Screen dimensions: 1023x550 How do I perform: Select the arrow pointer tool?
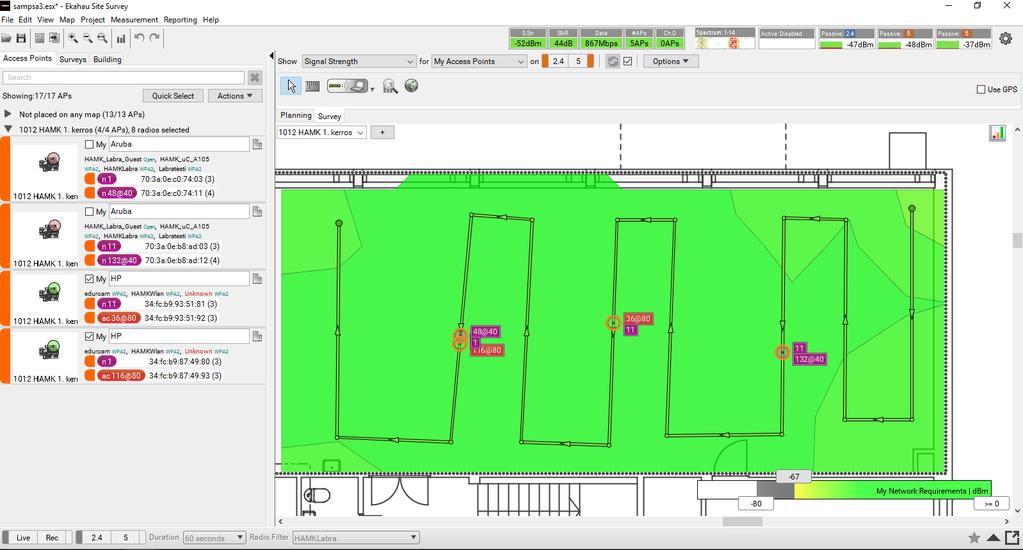coord(291,86)
